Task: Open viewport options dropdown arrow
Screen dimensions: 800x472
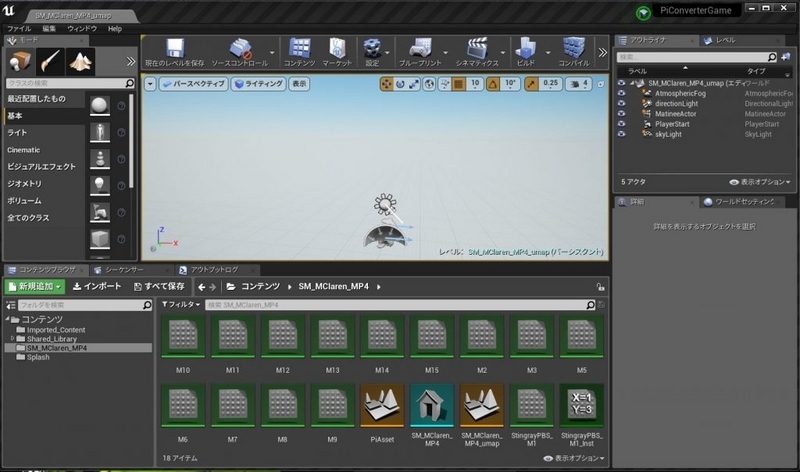Action: (150, 84)
